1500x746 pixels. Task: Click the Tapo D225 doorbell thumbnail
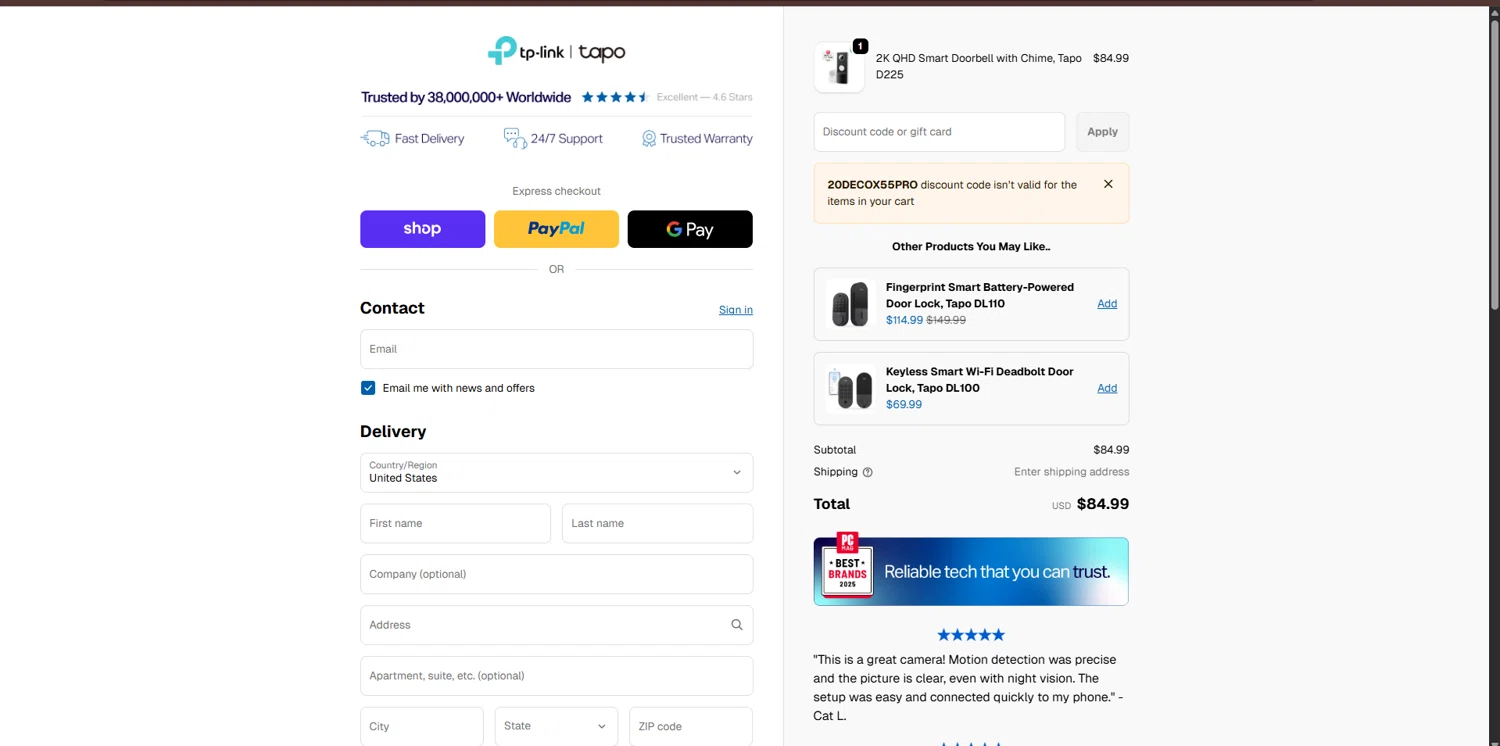(839, 67)
